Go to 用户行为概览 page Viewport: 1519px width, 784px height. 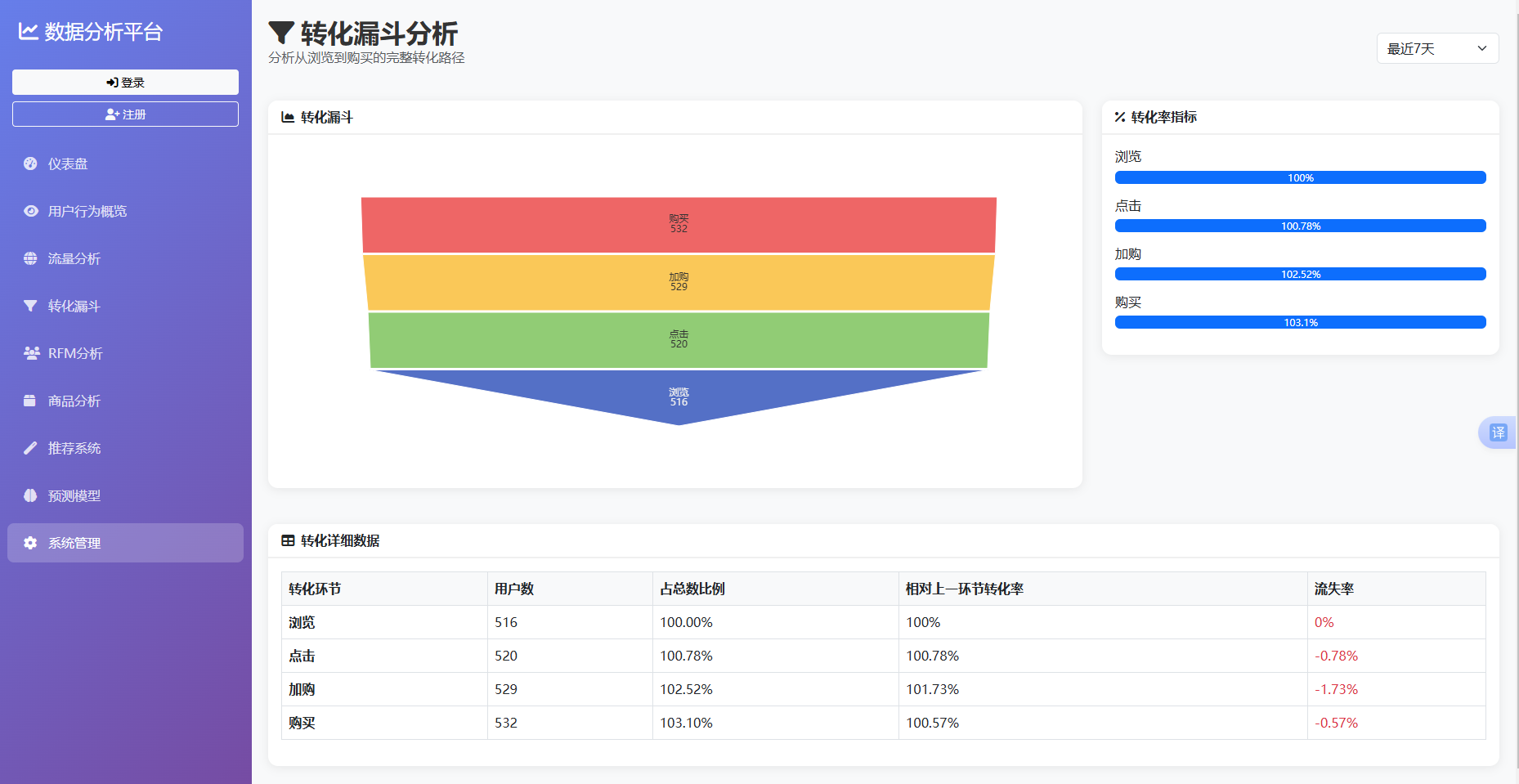125,211
